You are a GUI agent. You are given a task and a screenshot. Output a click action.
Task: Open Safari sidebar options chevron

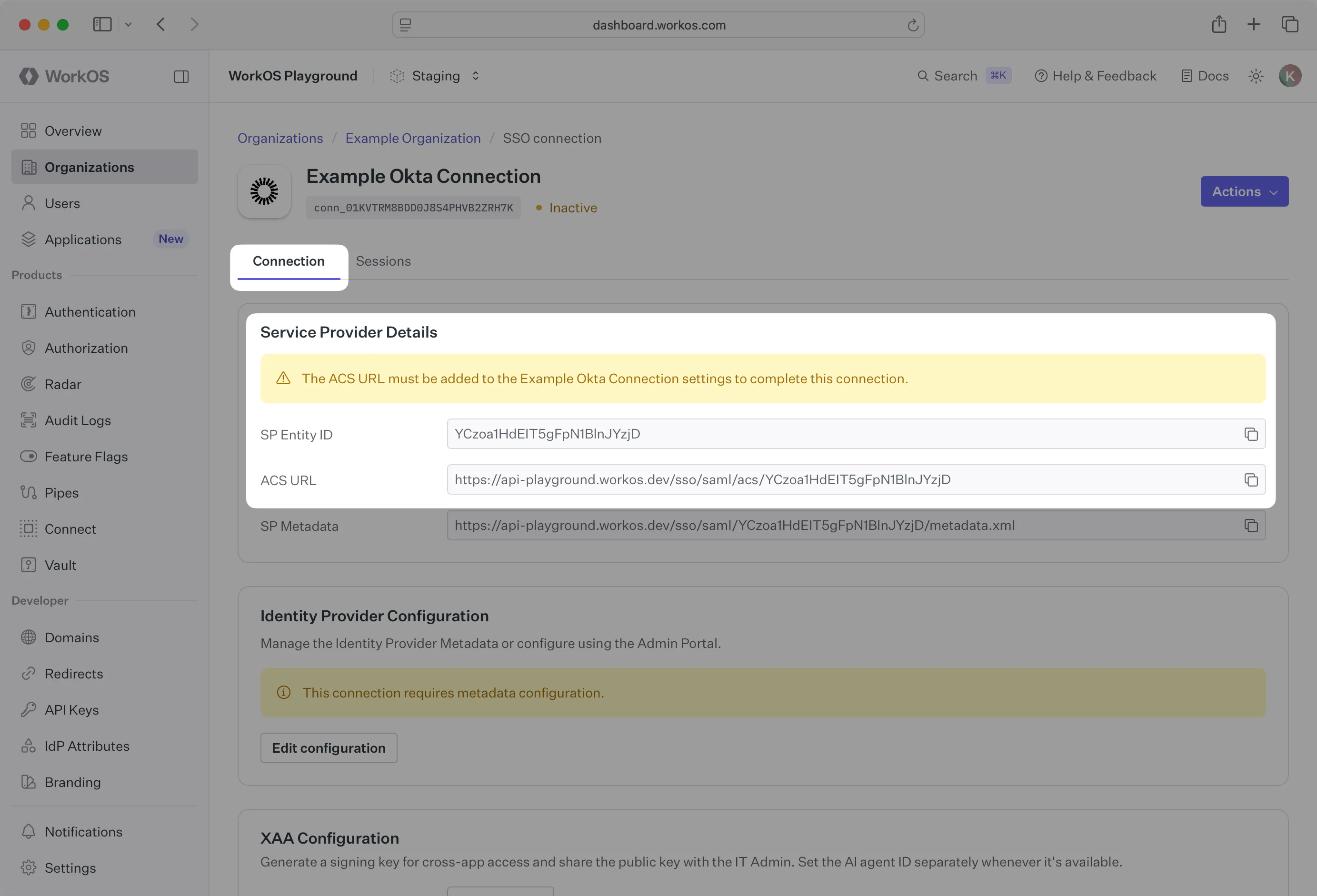coord(128,24)
